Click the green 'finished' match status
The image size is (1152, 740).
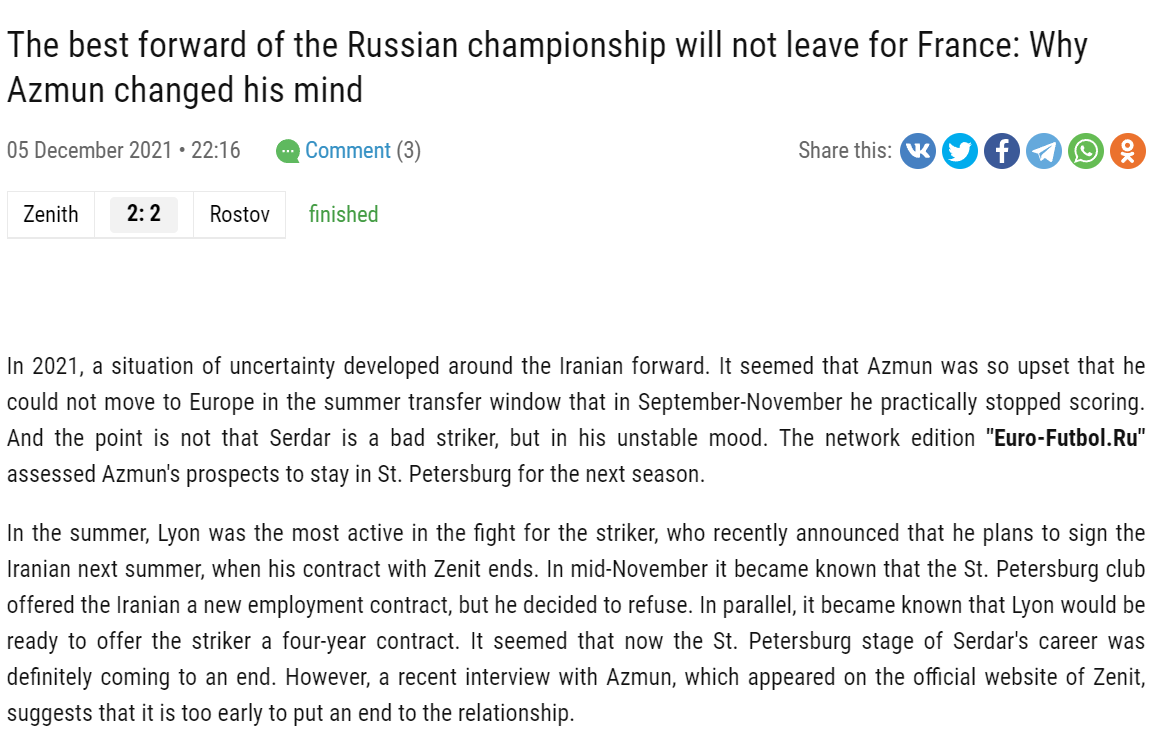(x=343, y=215)
